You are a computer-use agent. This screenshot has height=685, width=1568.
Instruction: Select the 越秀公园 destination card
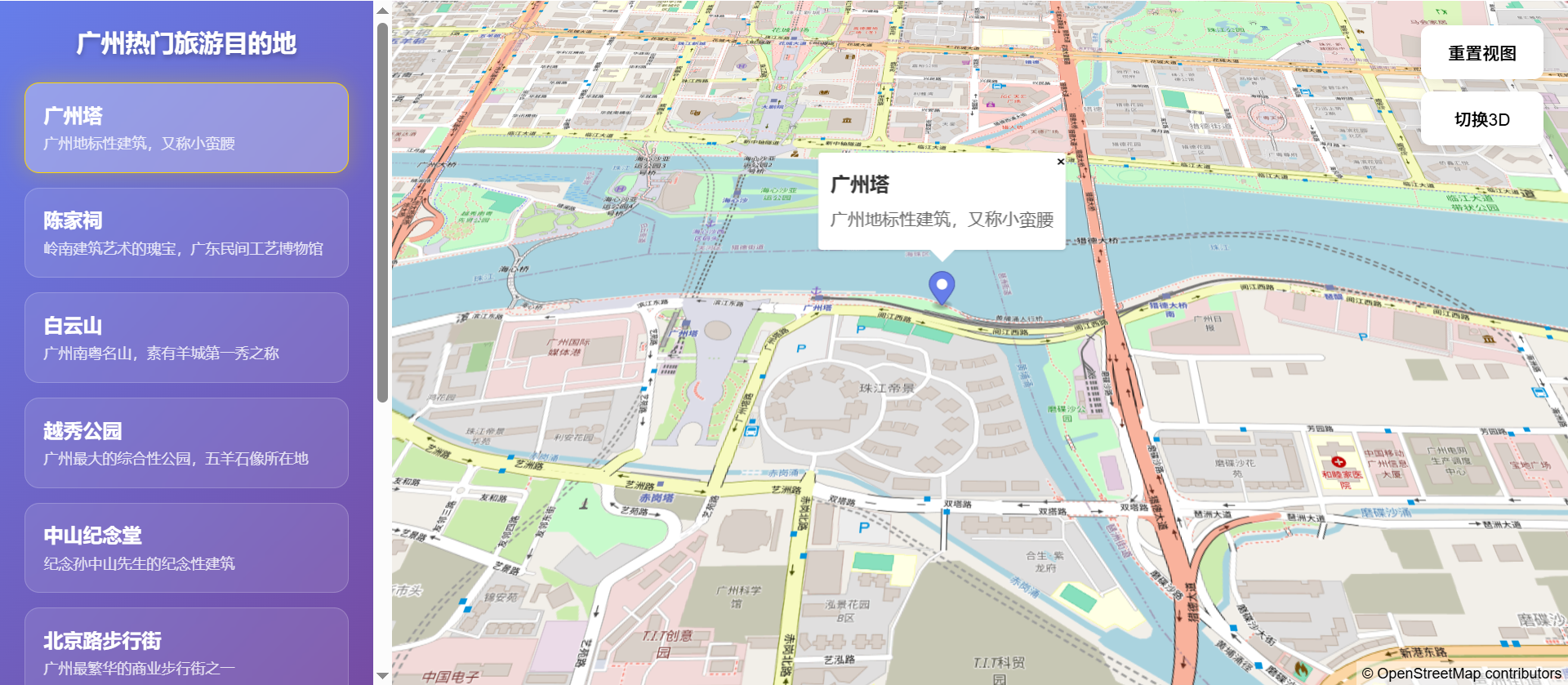click(186, 443)
